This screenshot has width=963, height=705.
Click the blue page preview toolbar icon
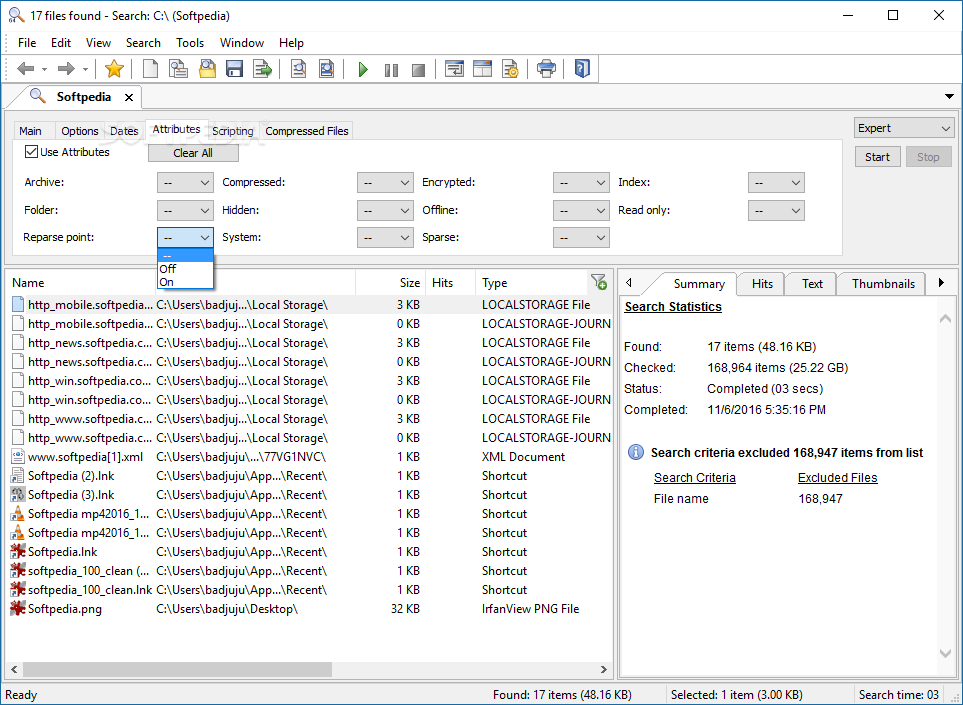[x=327, y=69]
